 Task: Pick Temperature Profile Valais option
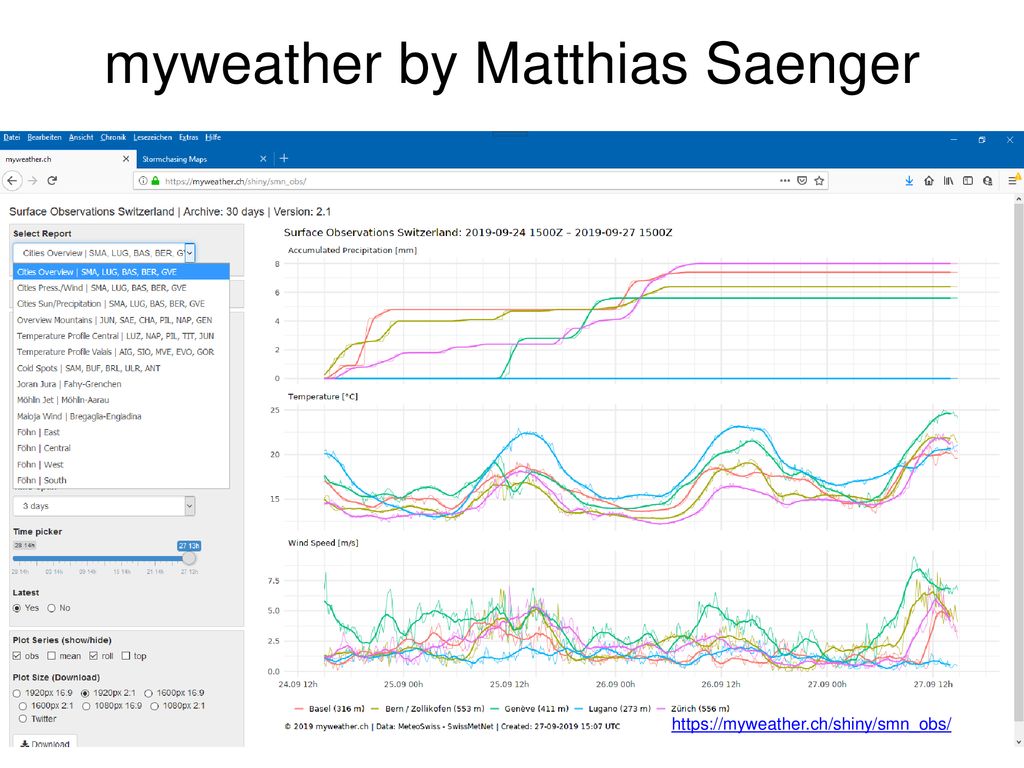(121, 351)
